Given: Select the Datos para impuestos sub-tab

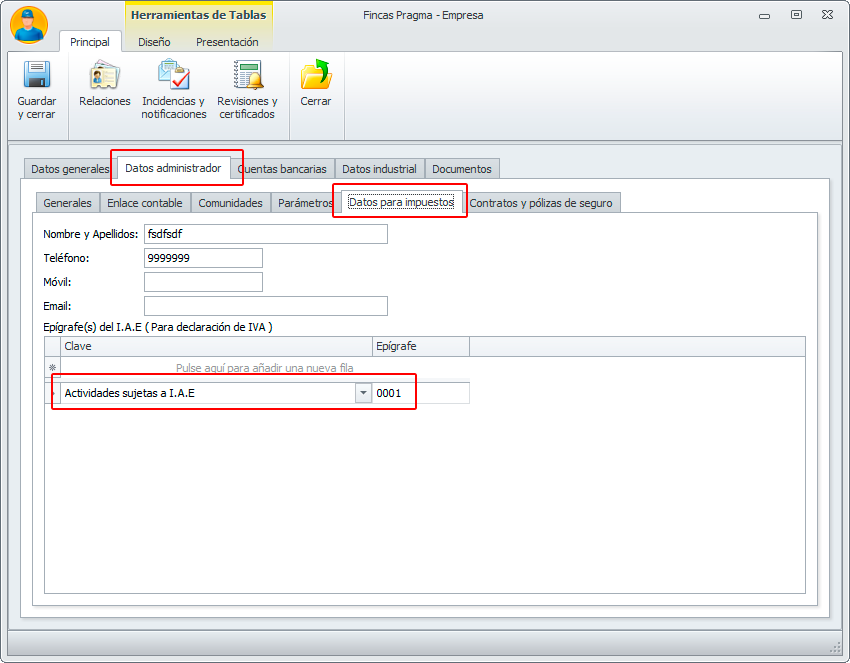Looking at the screenshot, I should tap(401, 202).
